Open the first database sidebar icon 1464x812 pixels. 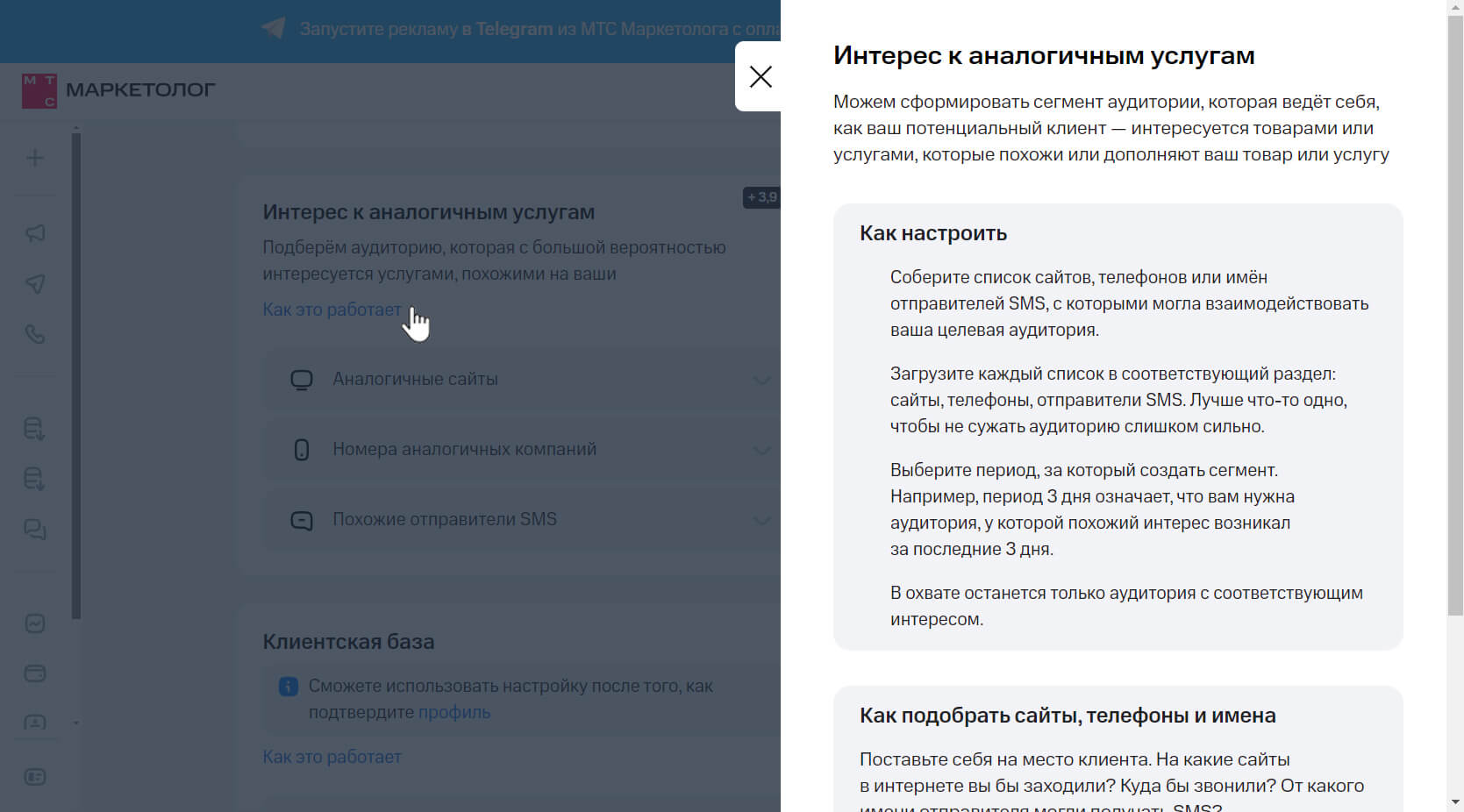[35, 429]
